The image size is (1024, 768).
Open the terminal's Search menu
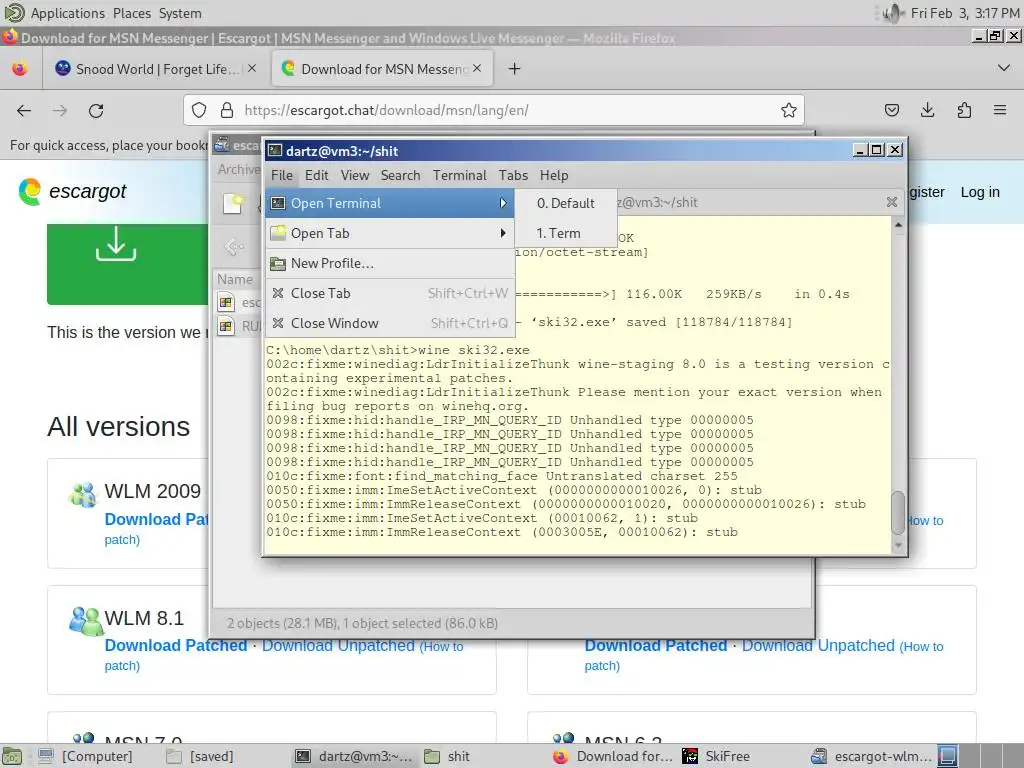coord(400,175)
